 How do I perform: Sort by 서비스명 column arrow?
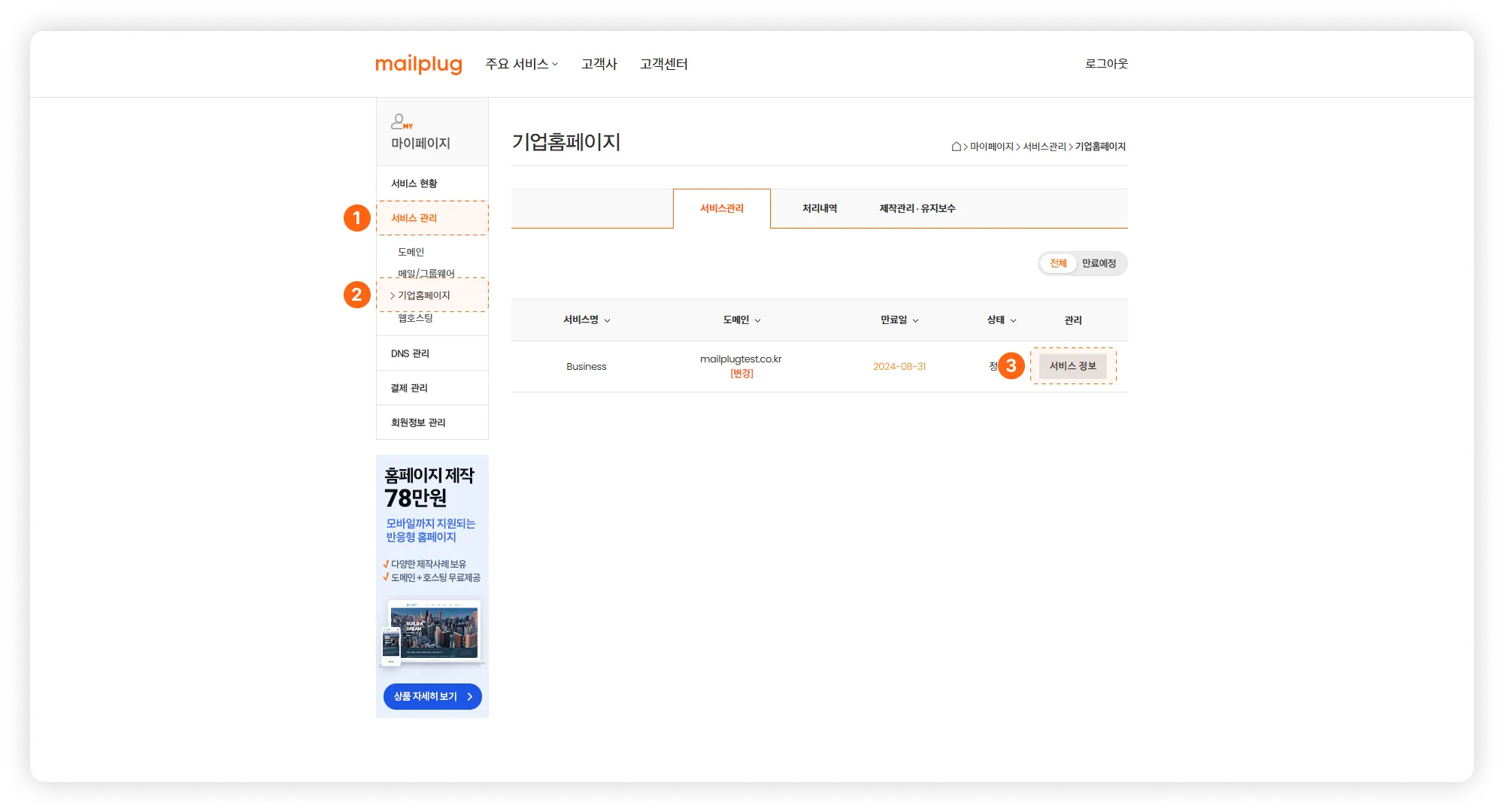[x=608, y=321]
